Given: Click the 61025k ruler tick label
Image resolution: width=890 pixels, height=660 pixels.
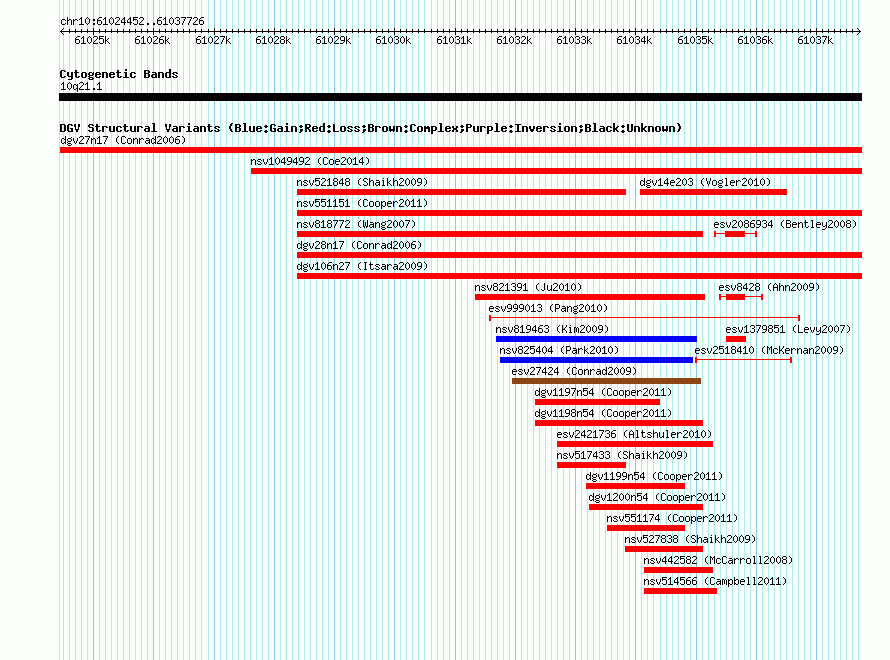Looking at the screenshot, I should pos(92,40).
